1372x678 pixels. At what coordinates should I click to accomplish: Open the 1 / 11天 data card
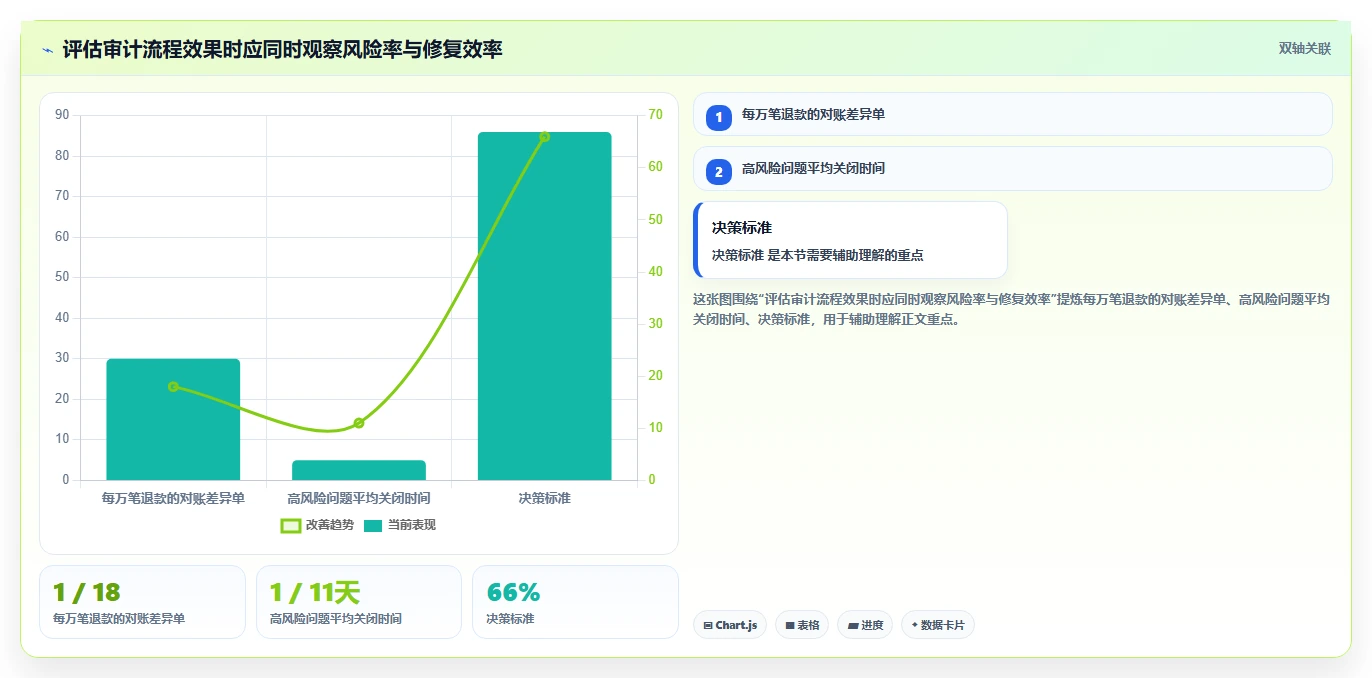click(359, 602)
